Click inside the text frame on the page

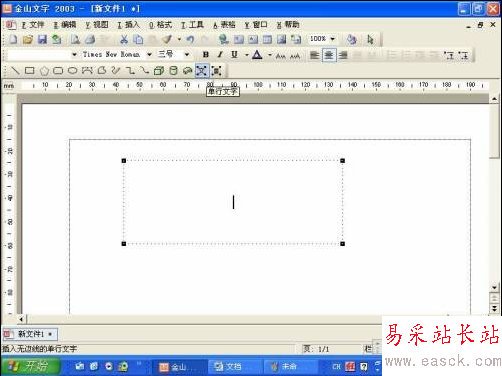pos(233,202)
